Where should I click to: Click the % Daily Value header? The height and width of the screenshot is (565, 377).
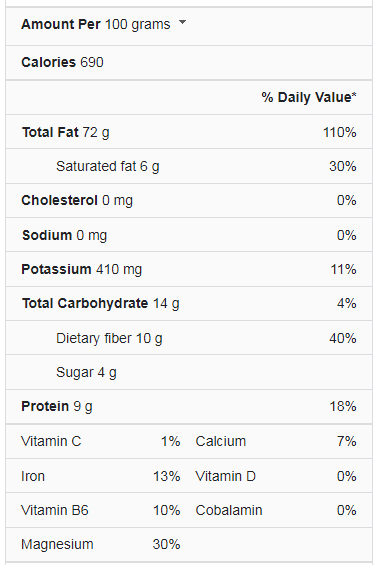[309, 97]
